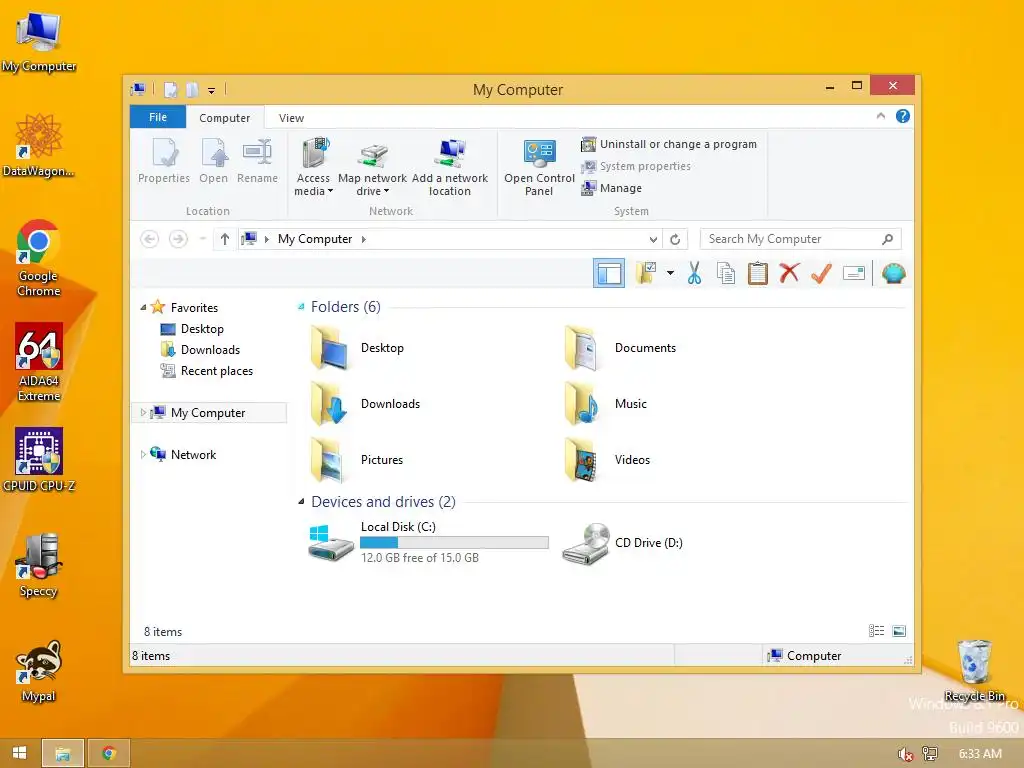Open the Access media dropdown
The image size is (1024, 768).
tap(313, 167)
